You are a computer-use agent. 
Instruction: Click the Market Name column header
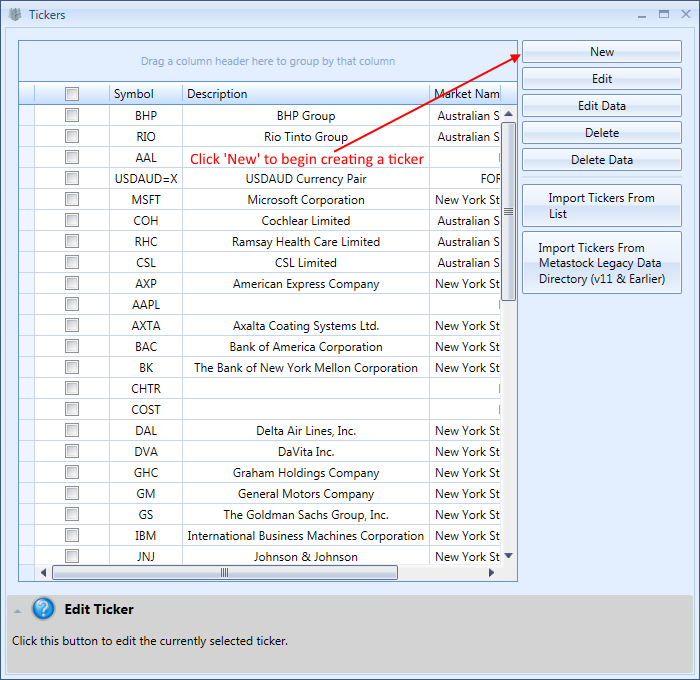[x=465, y=94]
